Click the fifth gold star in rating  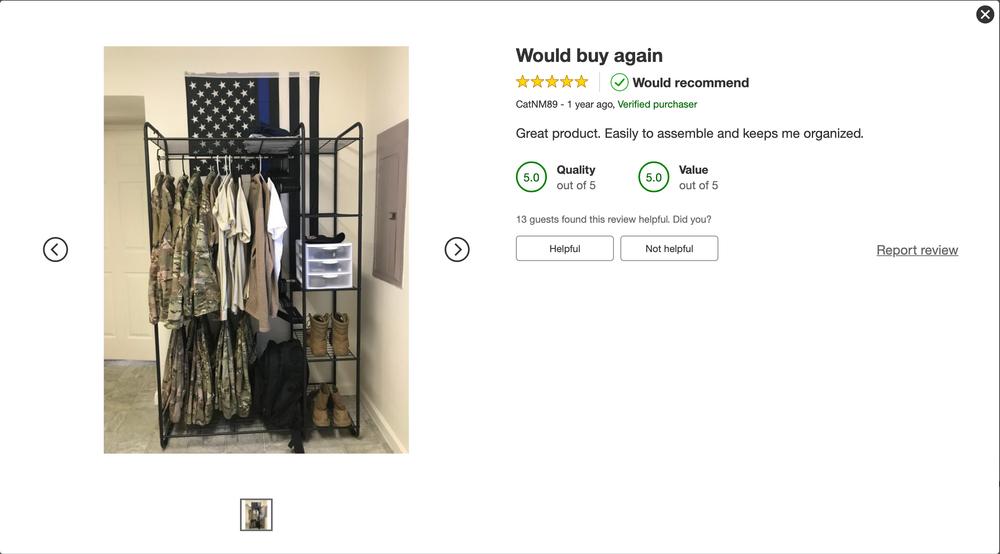point(582,82)
